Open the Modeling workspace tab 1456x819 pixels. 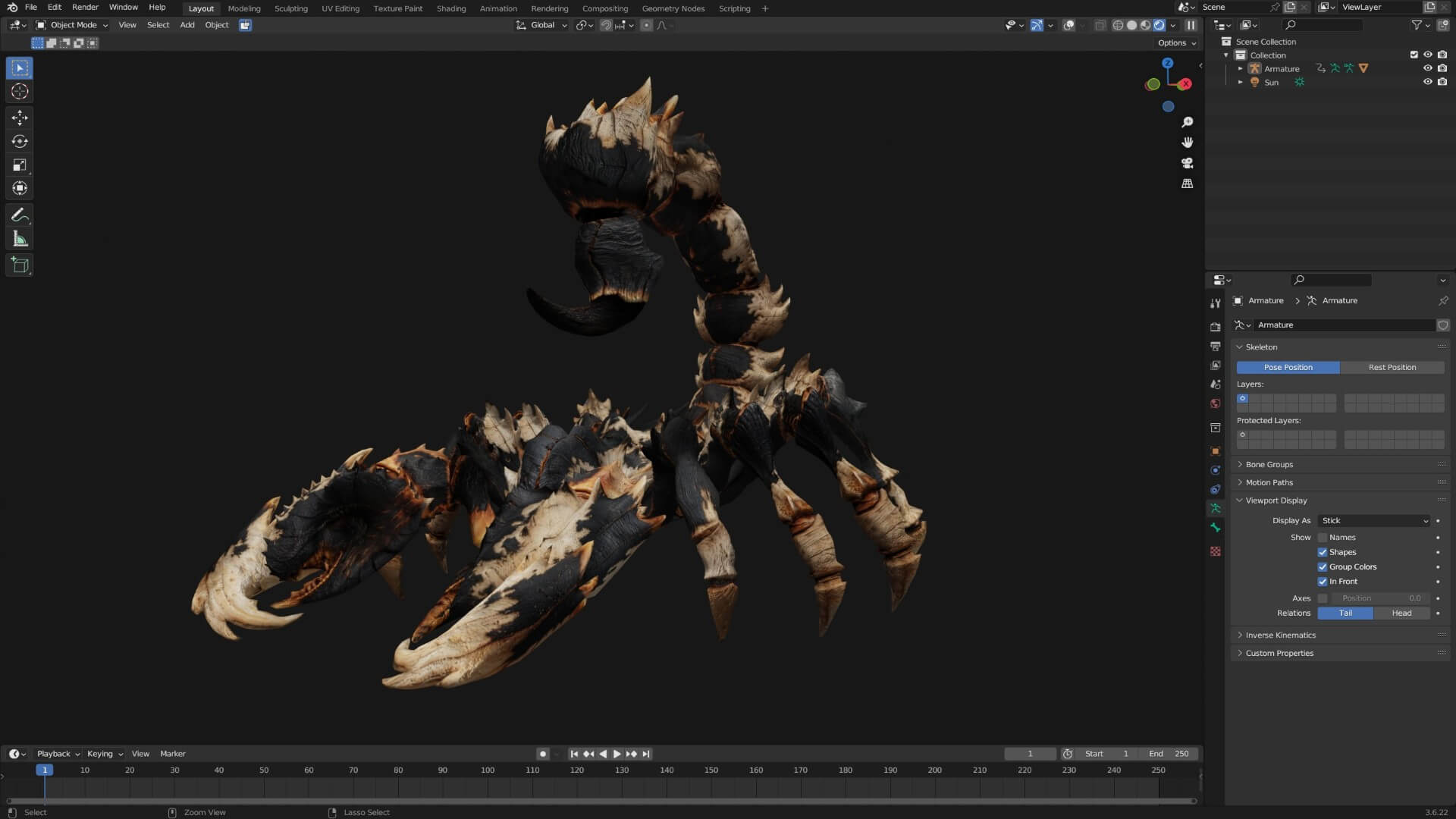click(244, 8)
